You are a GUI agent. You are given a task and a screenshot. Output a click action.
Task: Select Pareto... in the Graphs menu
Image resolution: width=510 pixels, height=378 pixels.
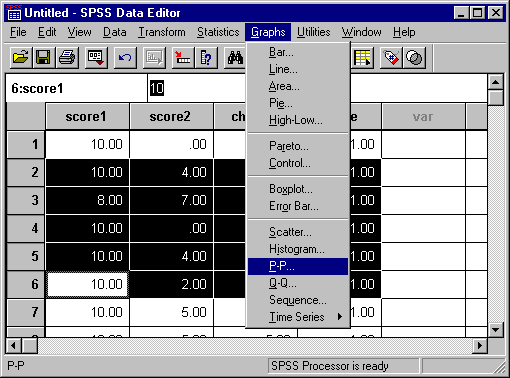coord(298,146)
